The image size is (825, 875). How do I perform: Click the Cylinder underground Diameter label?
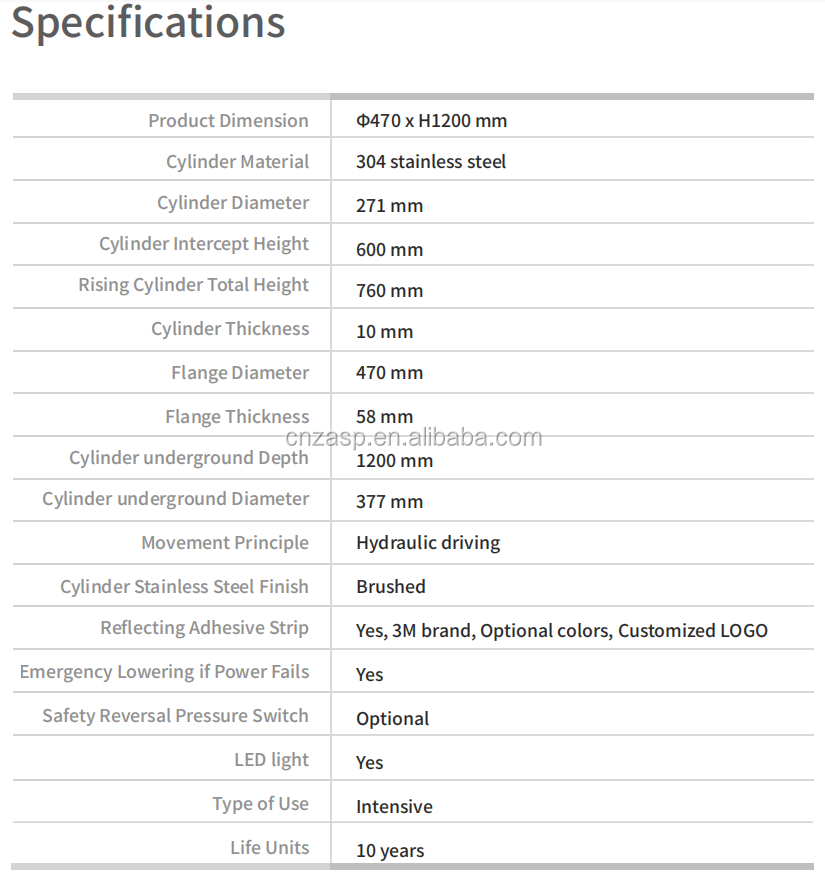(175, 499)
